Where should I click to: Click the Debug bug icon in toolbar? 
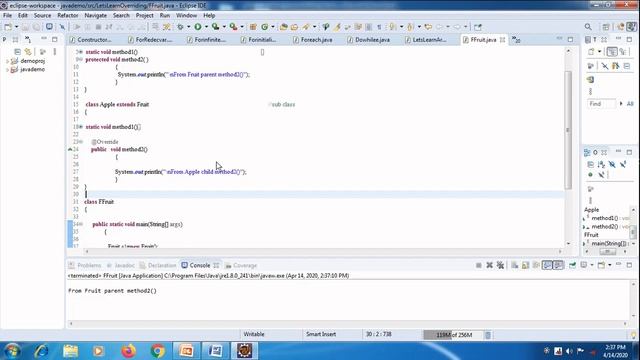pos(180,27)
